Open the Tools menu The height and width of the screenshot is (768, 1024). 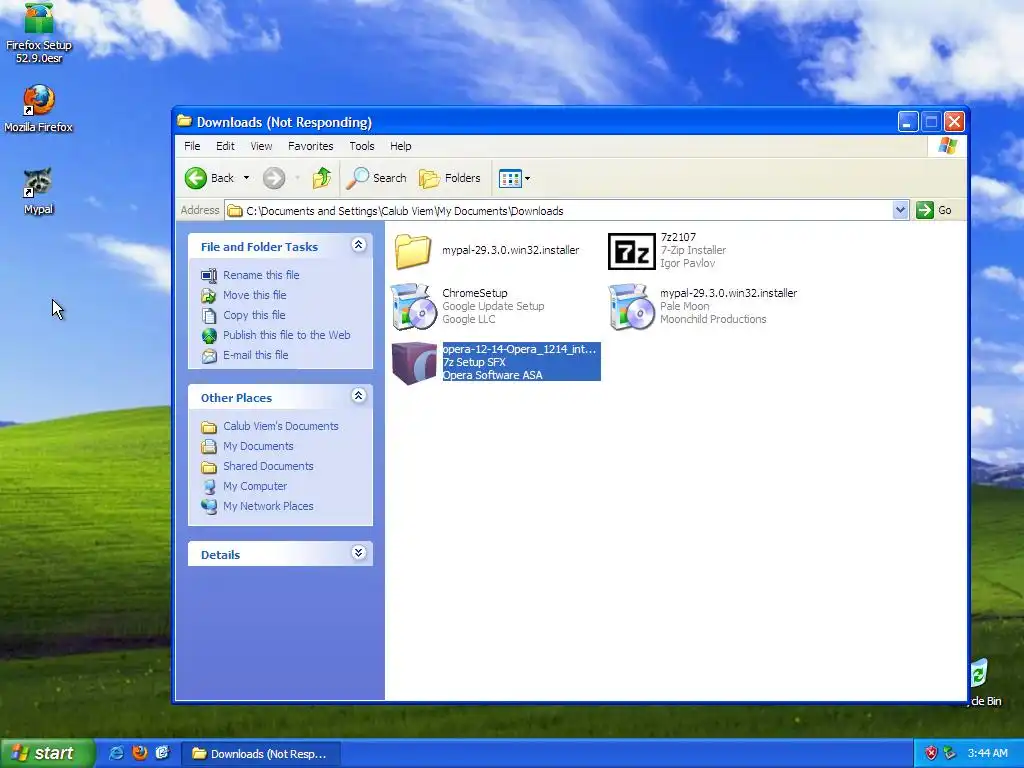(x=362, y=146)
